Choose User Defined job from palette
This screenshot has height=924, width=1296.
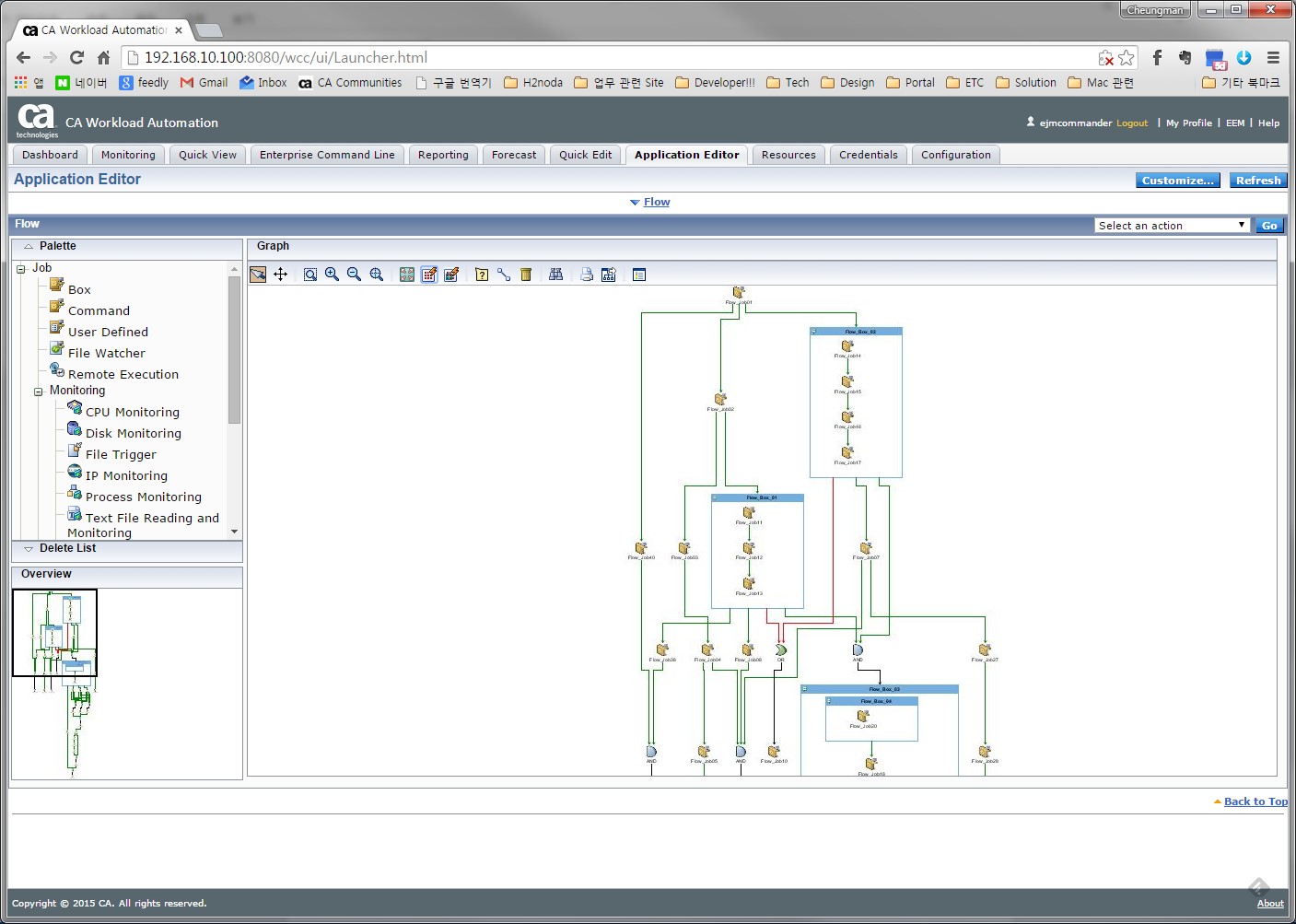click(x=108, y=332)
